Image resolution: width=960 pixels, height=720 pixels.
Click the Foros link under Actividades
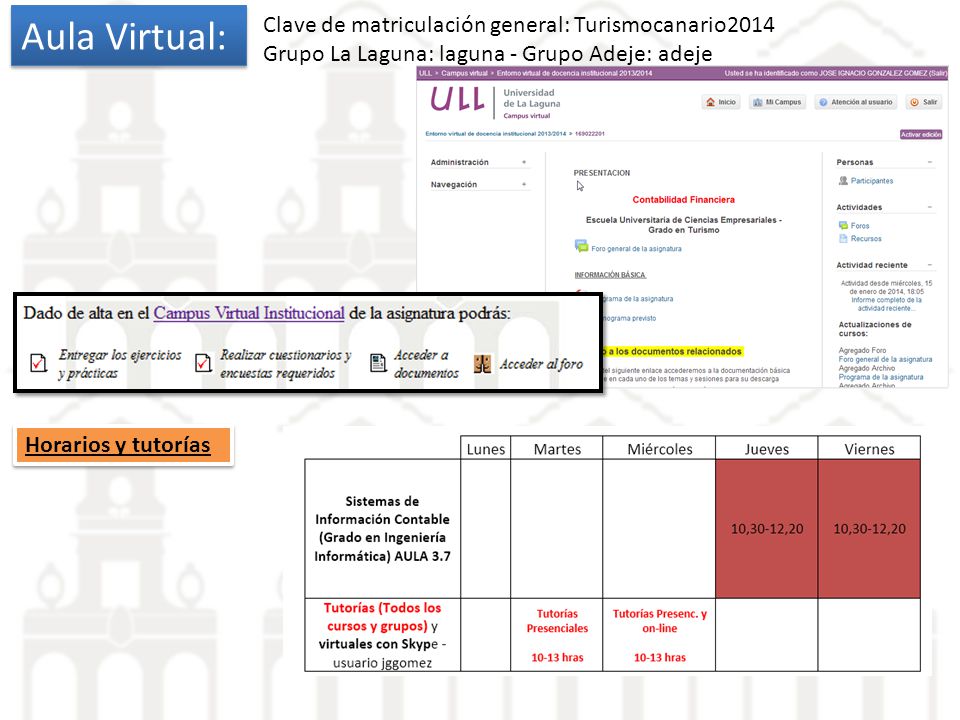tap(860, 225)
